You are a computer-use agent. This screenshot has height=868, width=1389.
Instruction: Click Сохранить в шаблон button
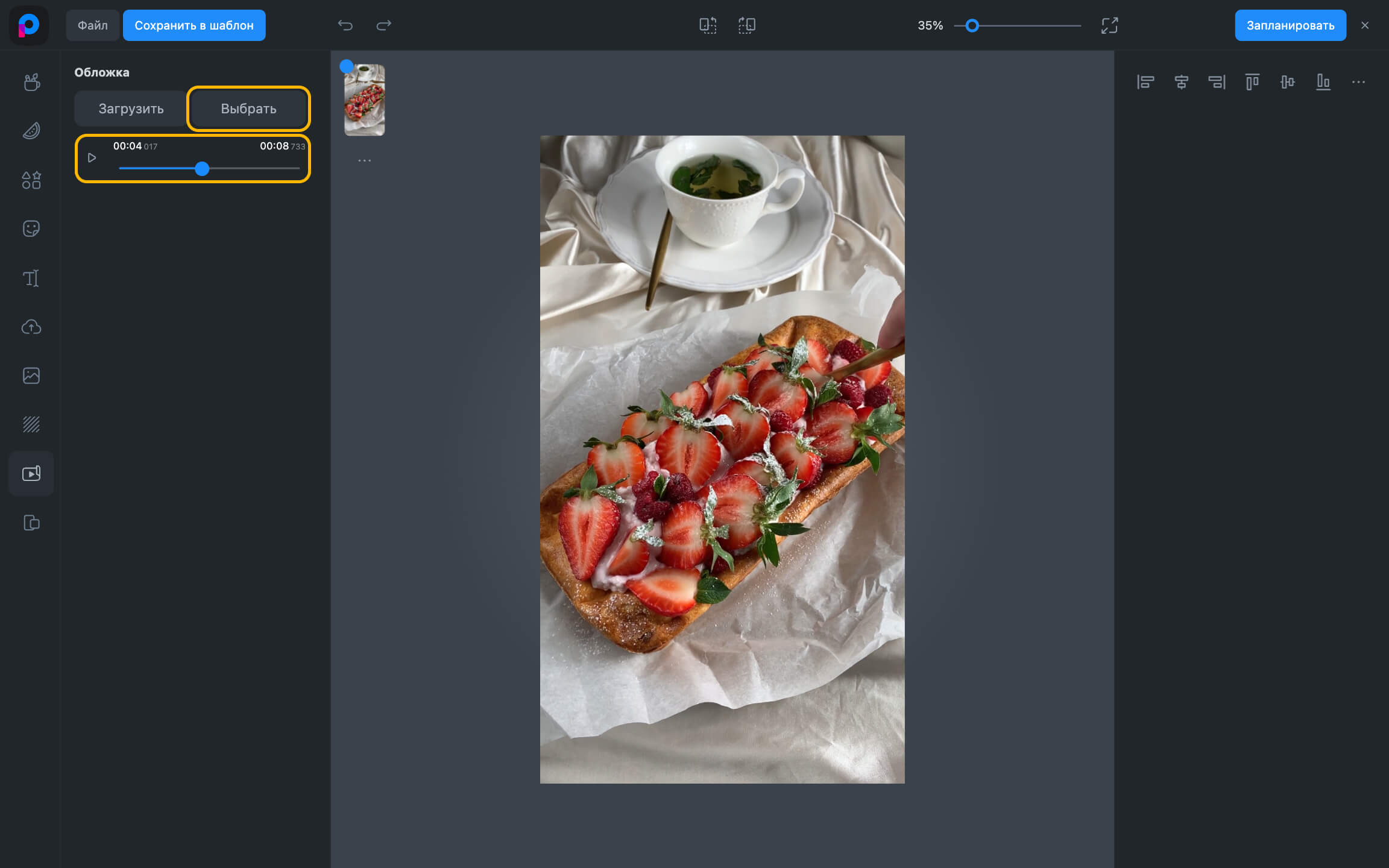[x=194, y=25]
